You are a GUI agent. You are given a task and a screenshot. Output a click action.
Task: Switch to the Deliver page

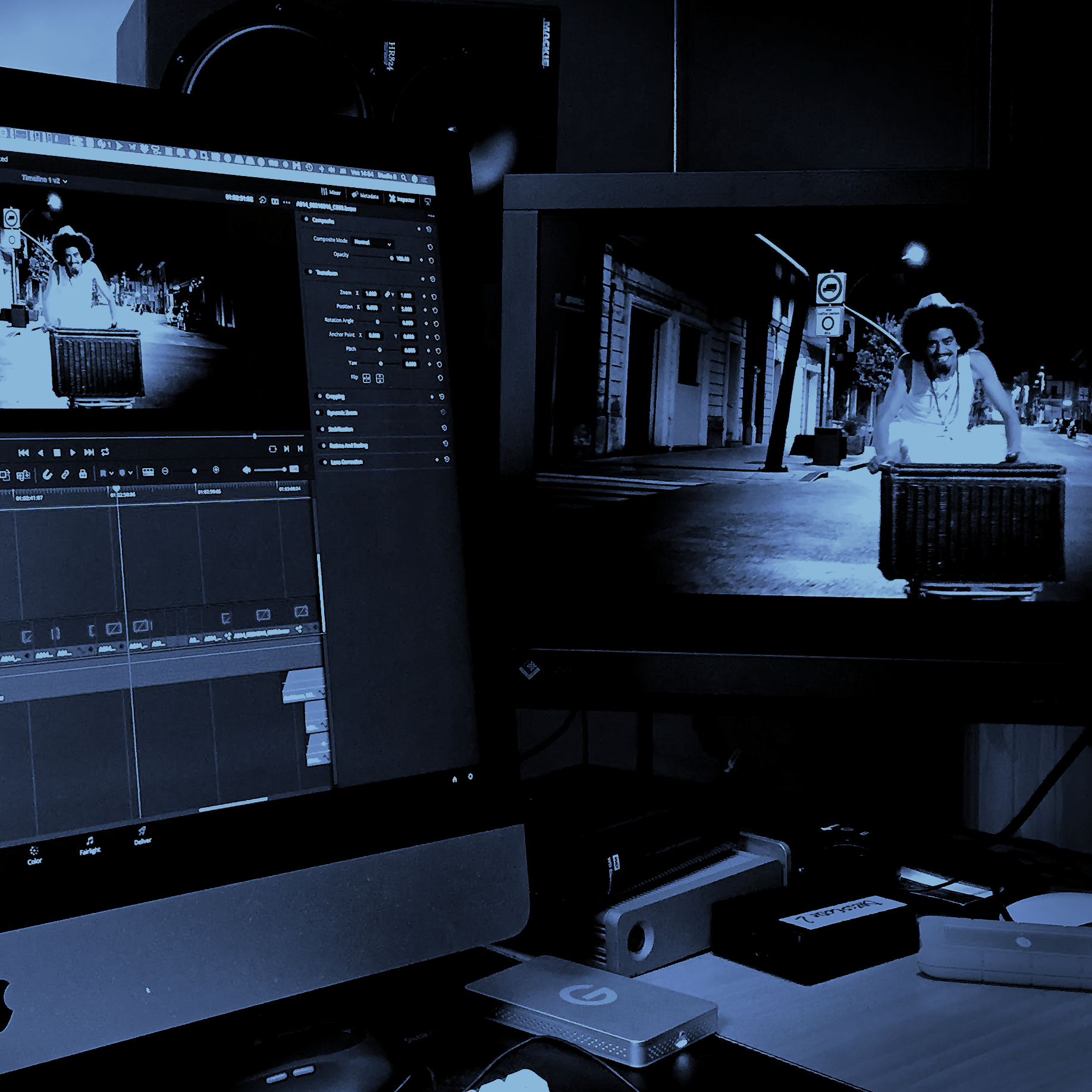[142, 836]
